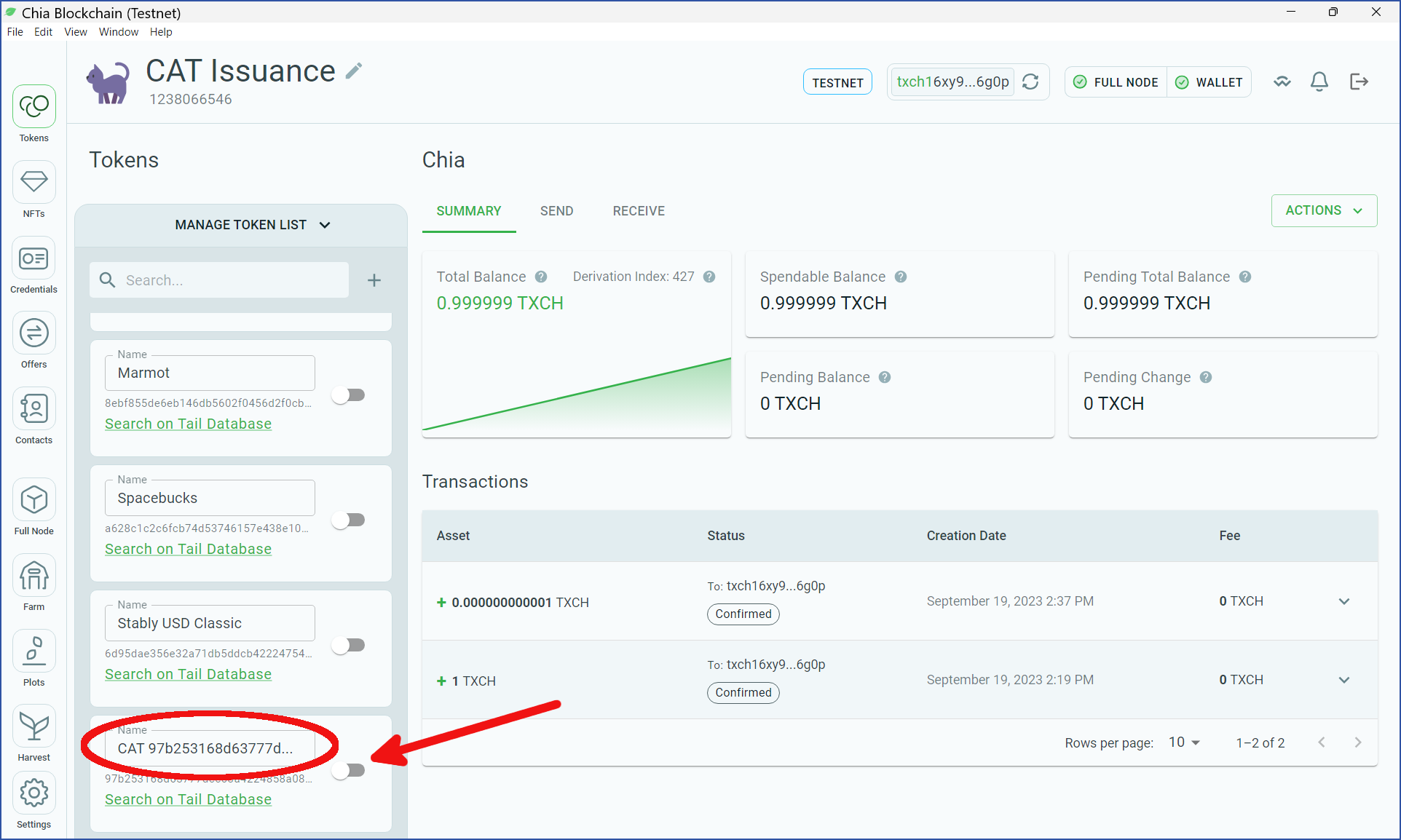The image size is (1401, 840).
Task: Copy the address txch16xy9...6g0p in header
Action: 952,82
